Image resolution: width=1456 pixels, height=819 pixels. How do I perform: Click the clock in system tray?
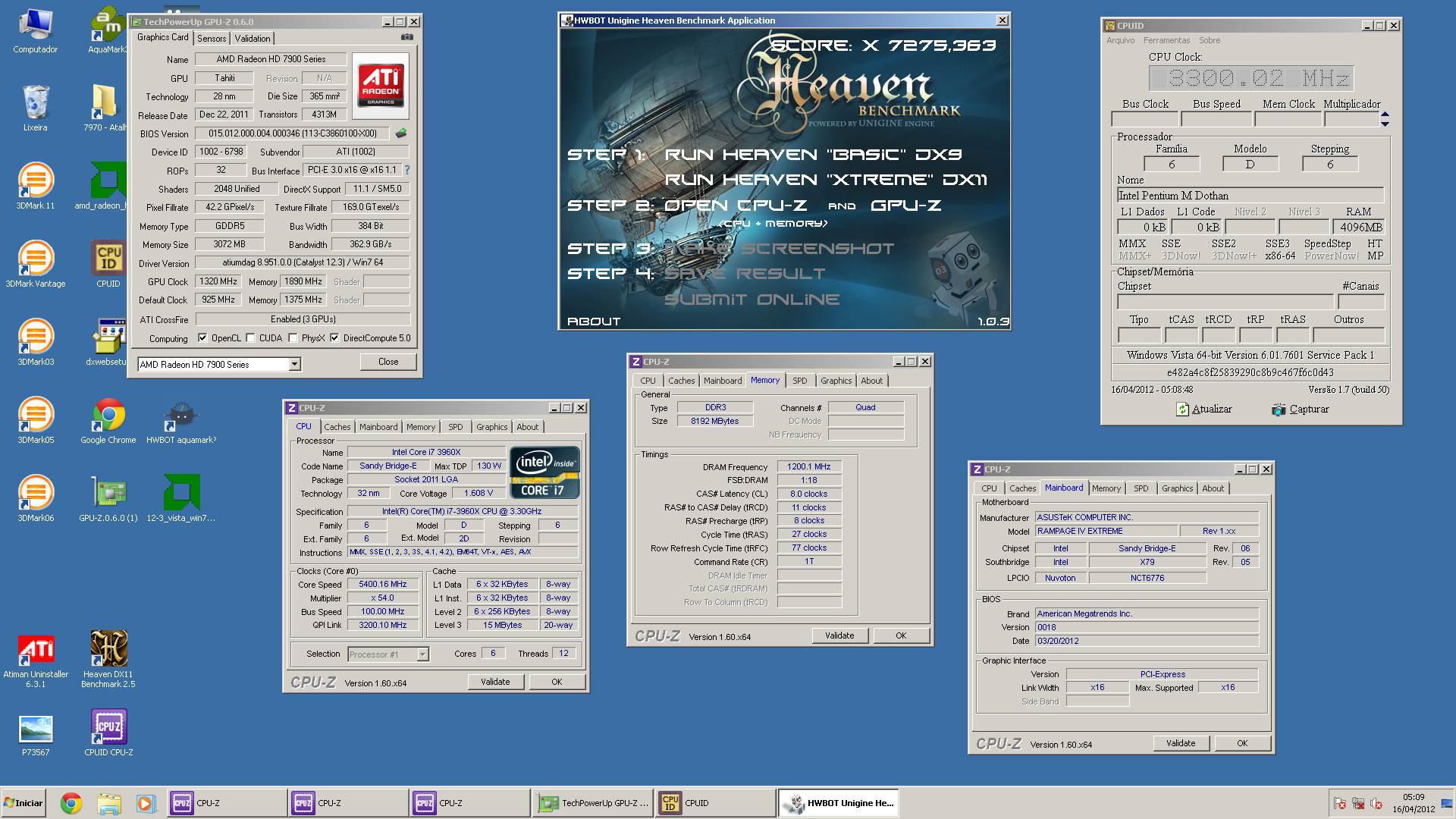click(1414, 803)
